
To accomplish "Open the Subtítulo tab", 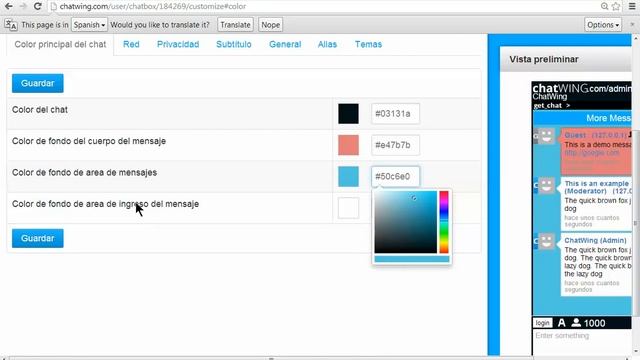I will coord(233,44).
